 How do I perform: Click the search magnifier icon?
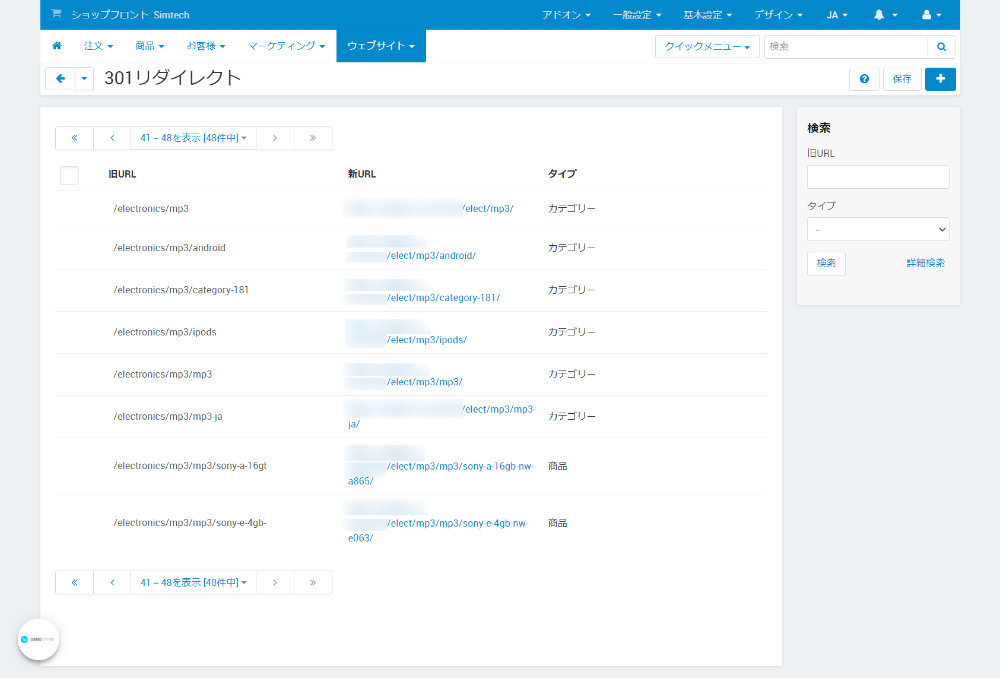click(x=941, y=47)
